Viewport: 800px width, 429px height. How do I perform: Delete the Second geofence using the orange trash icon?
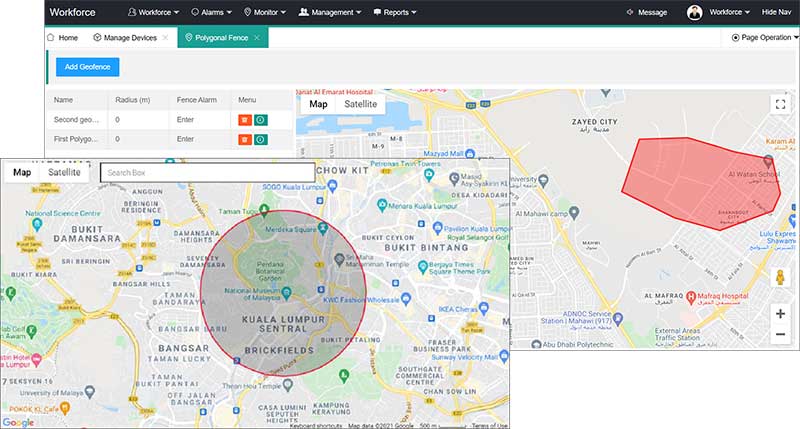(x=244, y=120)
